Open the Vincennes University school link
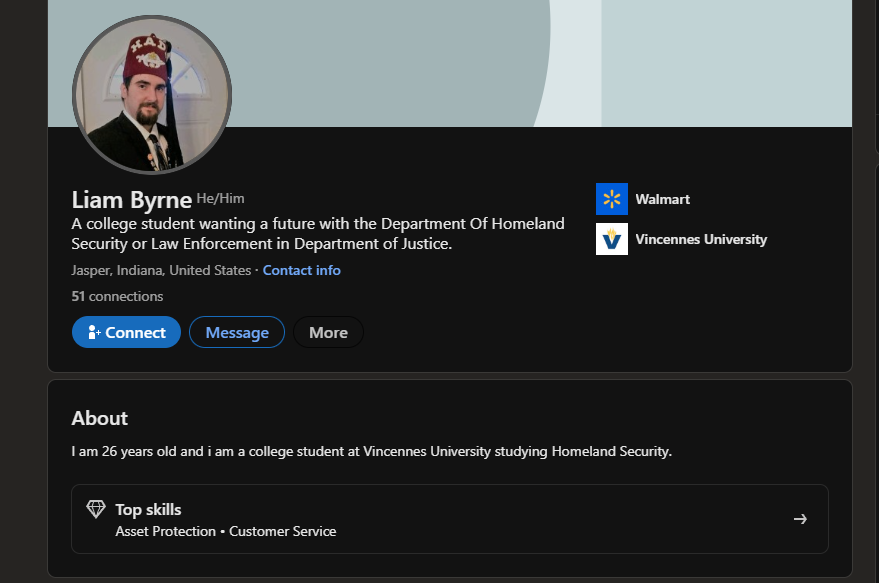879x583 pixels. click(x=701, y=239)
